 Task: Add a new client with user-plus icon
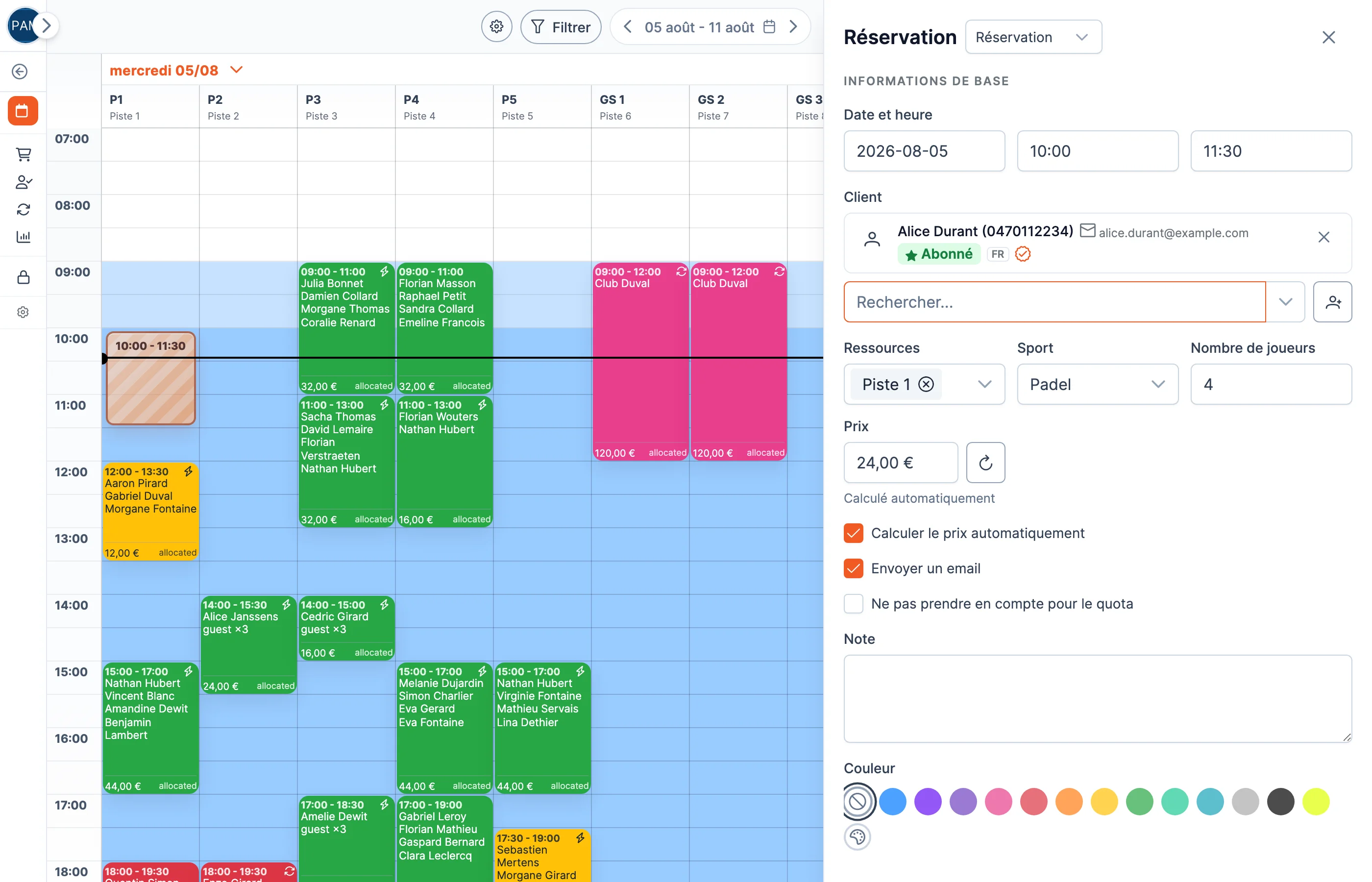[1332, 302]
